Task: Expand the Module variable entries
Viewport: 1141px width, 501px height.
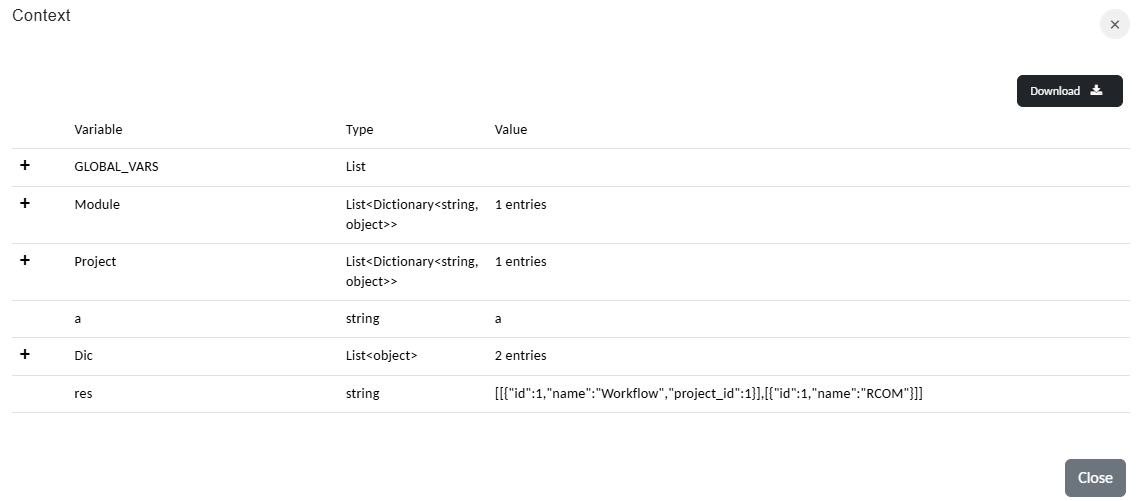Action: coord(25,204)
